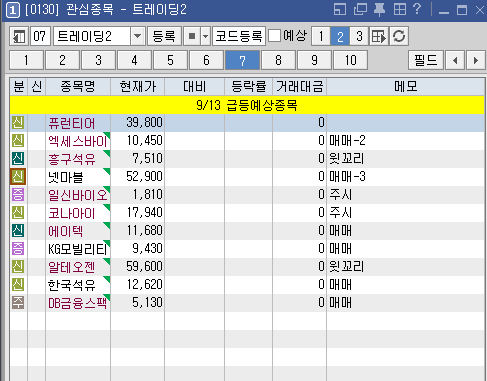Select view mode 1 toggle
This screenshot has height=381, width=487.
point(321,36)
